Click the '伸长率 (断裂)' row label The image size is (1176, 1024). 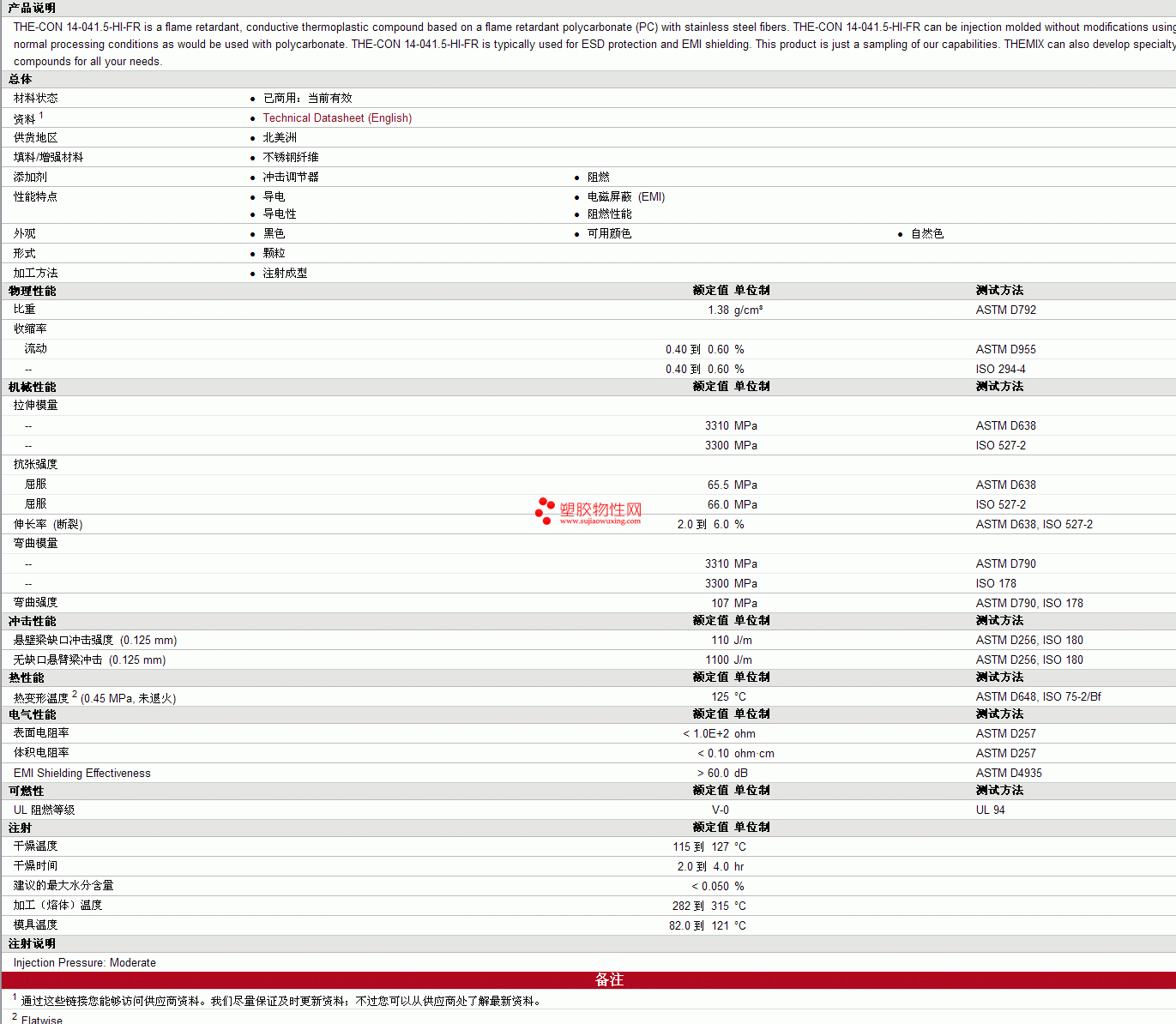click(x=48, y=525)
